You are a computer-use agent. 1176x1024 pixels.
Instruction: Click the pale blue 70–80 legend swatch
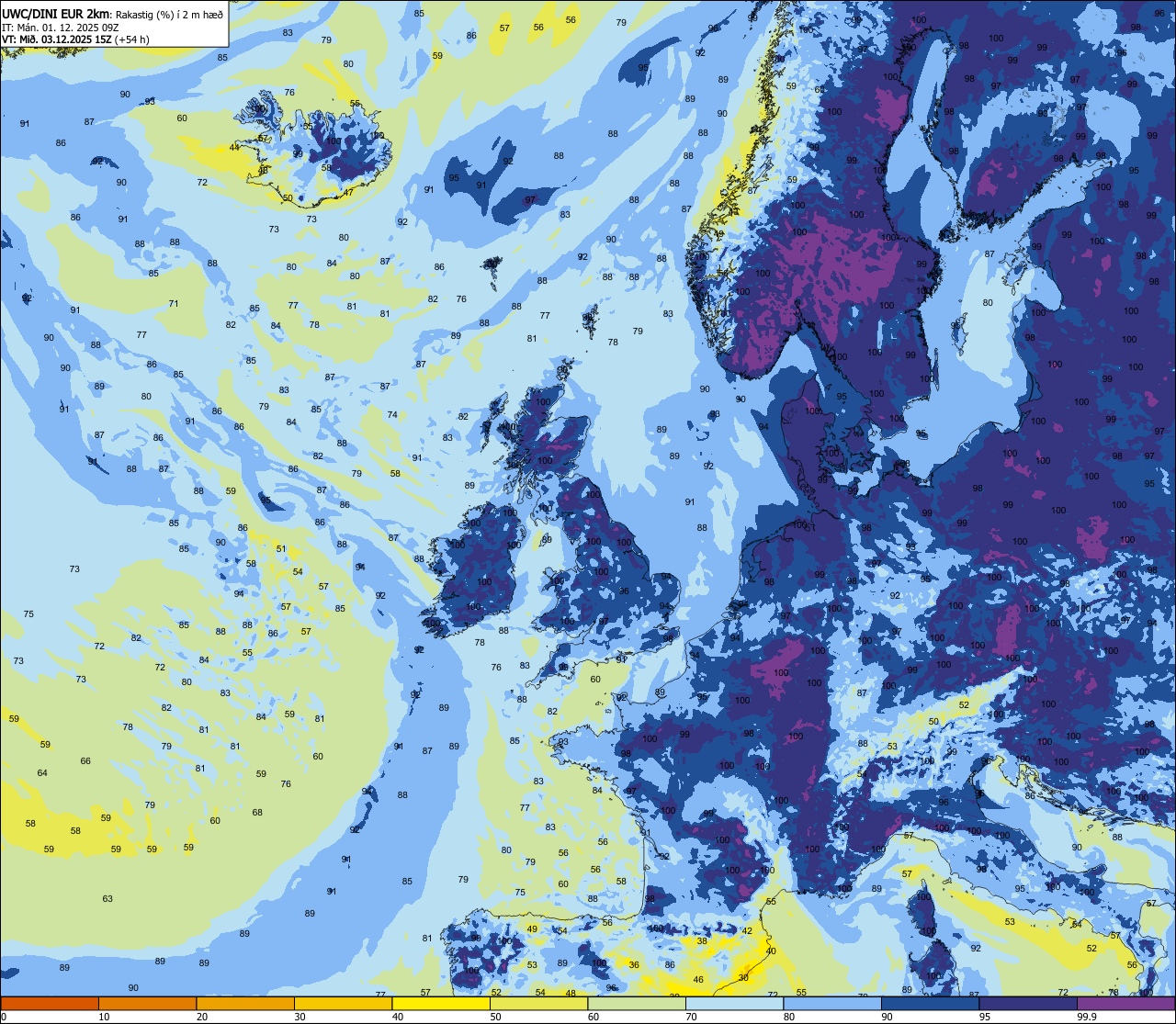(x=734, y=1003)
